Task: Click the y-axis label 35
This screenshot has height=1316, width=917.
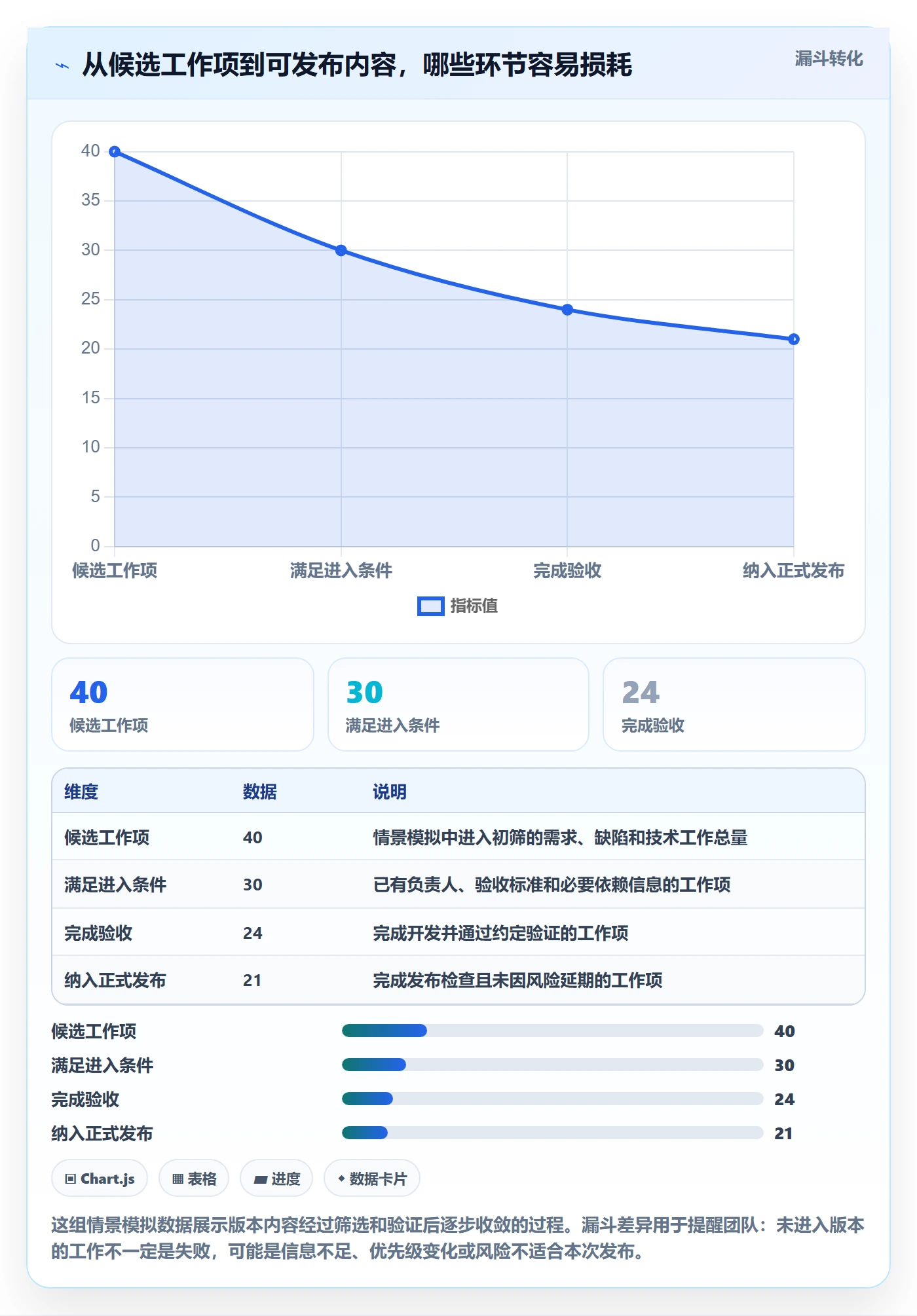Action: point(90,200)
